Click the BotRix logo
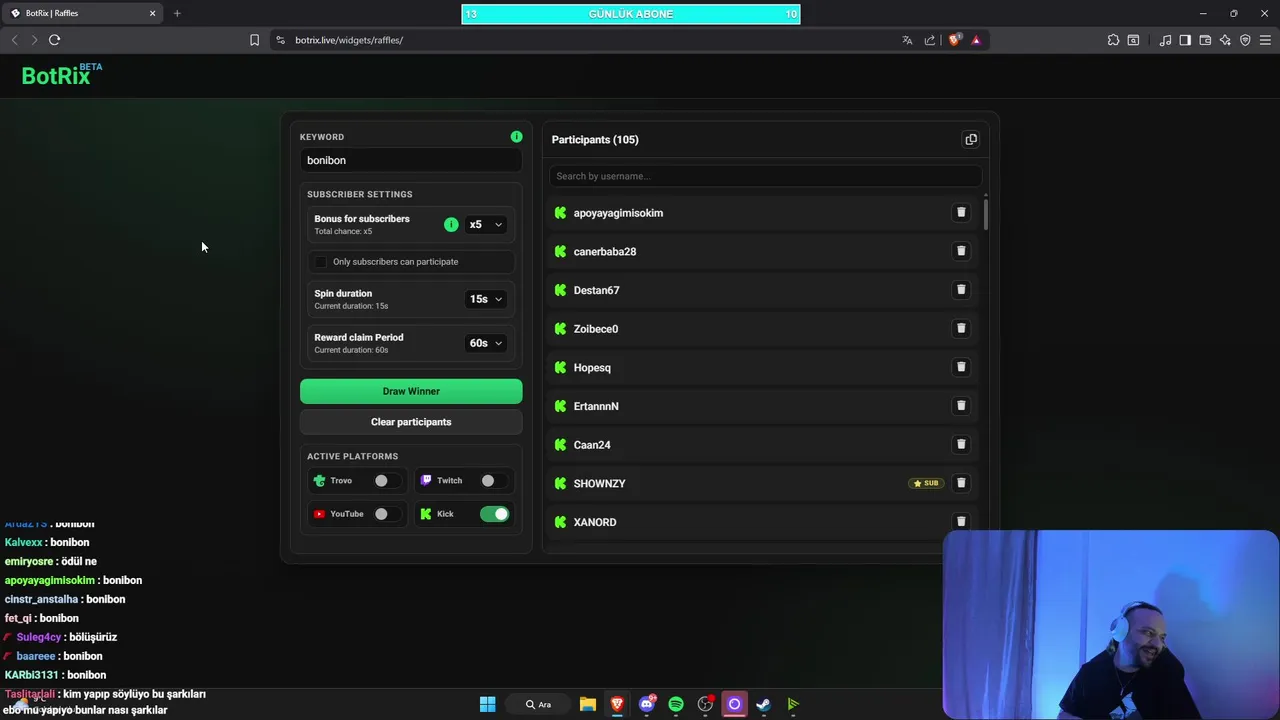This screenshot has width=1280, height=720. (x=61, y=75)
